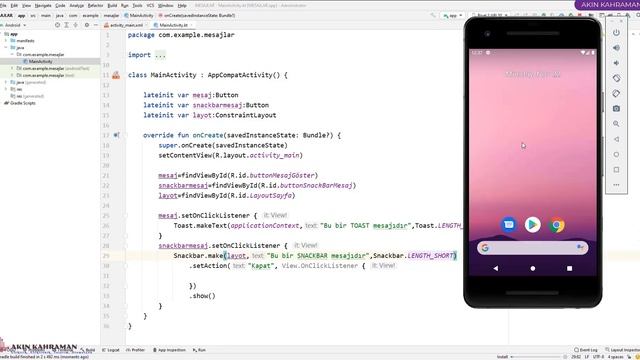Expand the java (generated) folder
This screenshot has height=360, width=640.
tap(6, 82)
